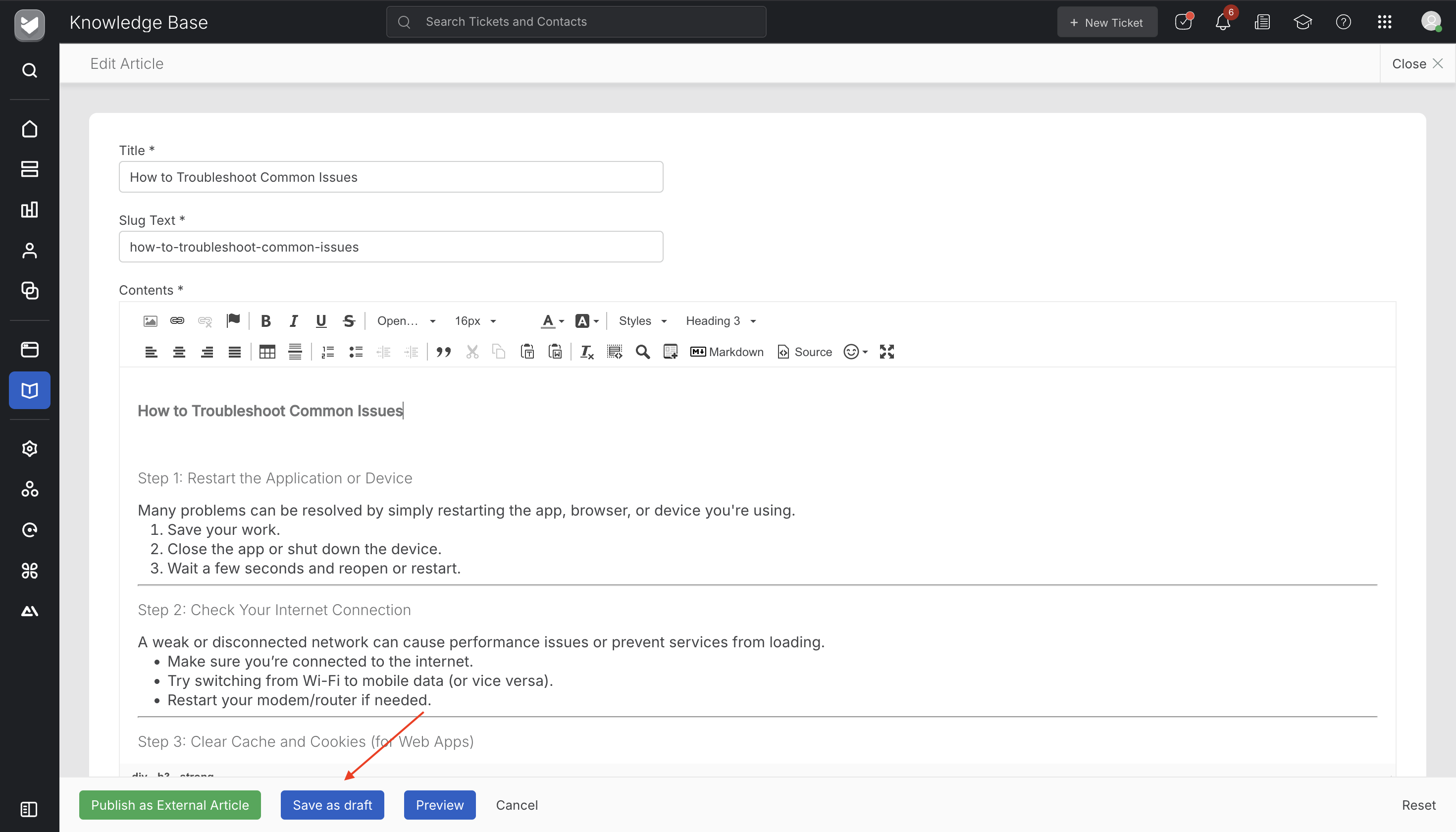Click the insert link icon

[x=177, y=321]
